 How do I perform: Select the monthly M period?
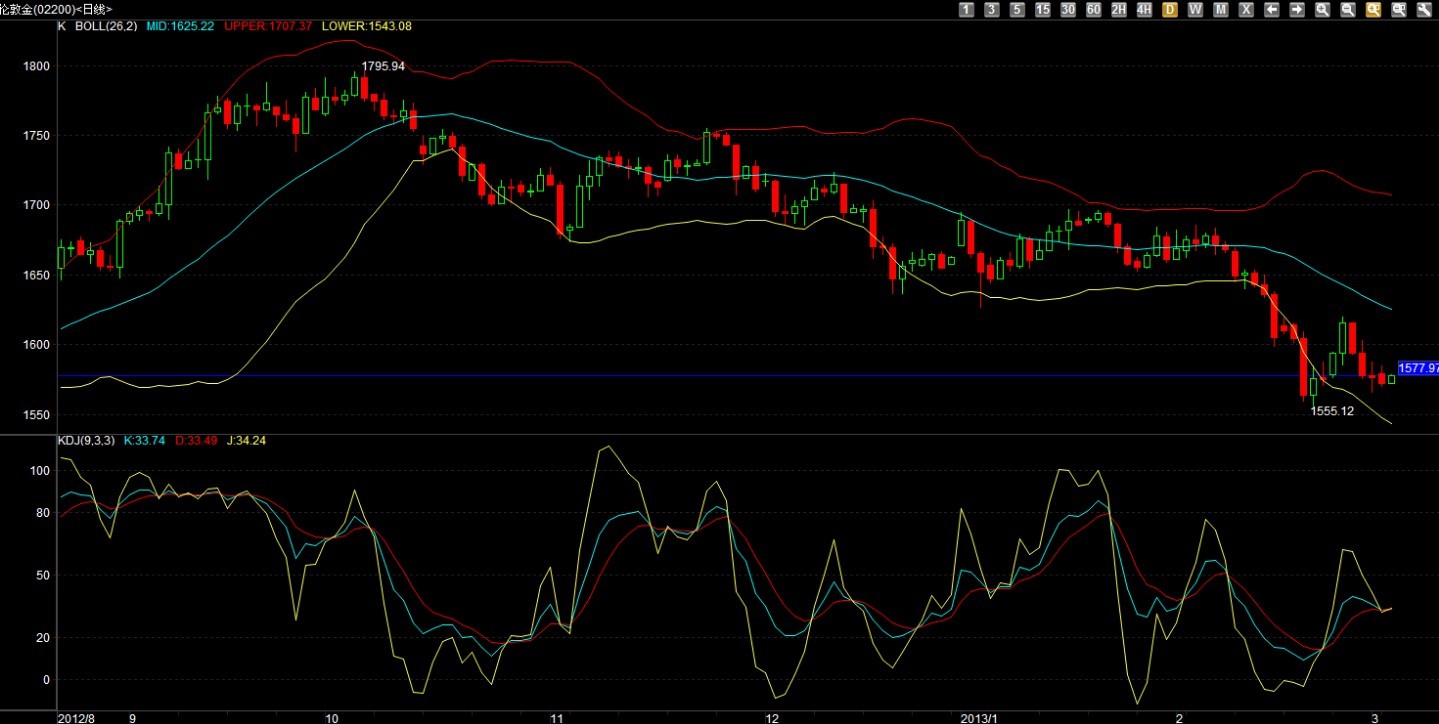(x=1221, y=9)
